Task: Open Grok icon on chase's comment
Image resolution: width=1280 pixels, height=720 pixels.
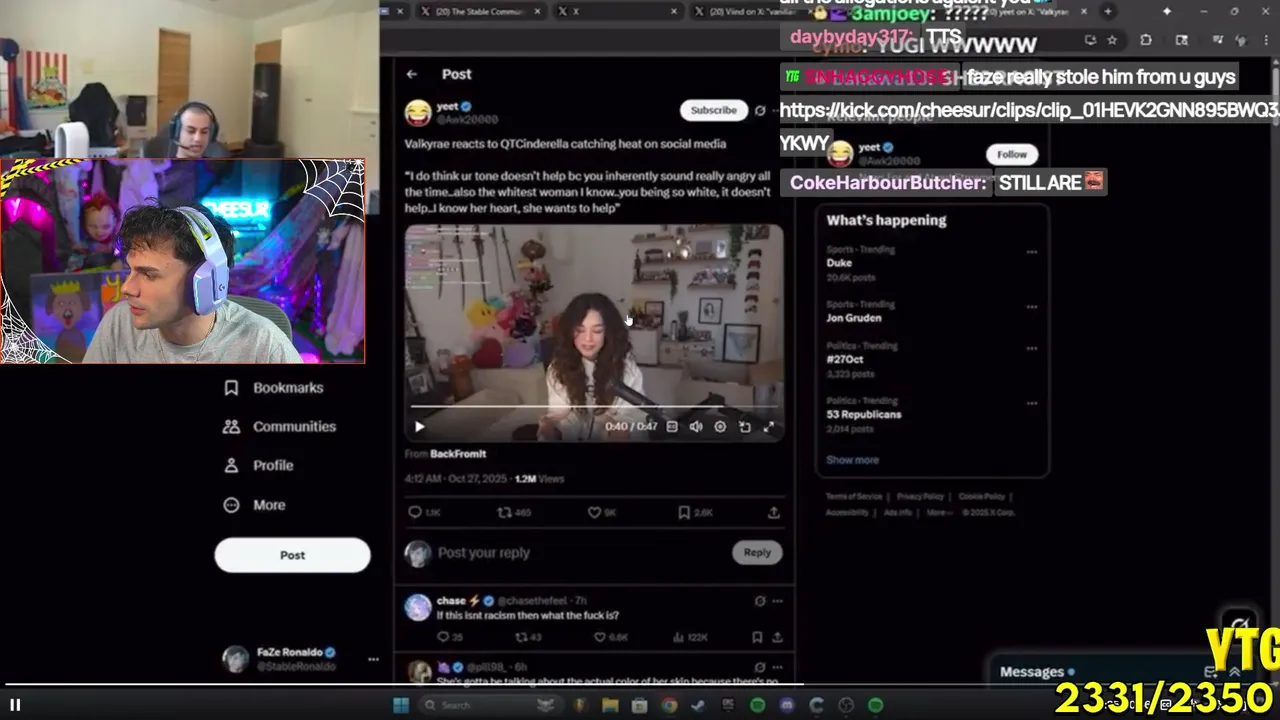Action: click(x=760, y=601)
